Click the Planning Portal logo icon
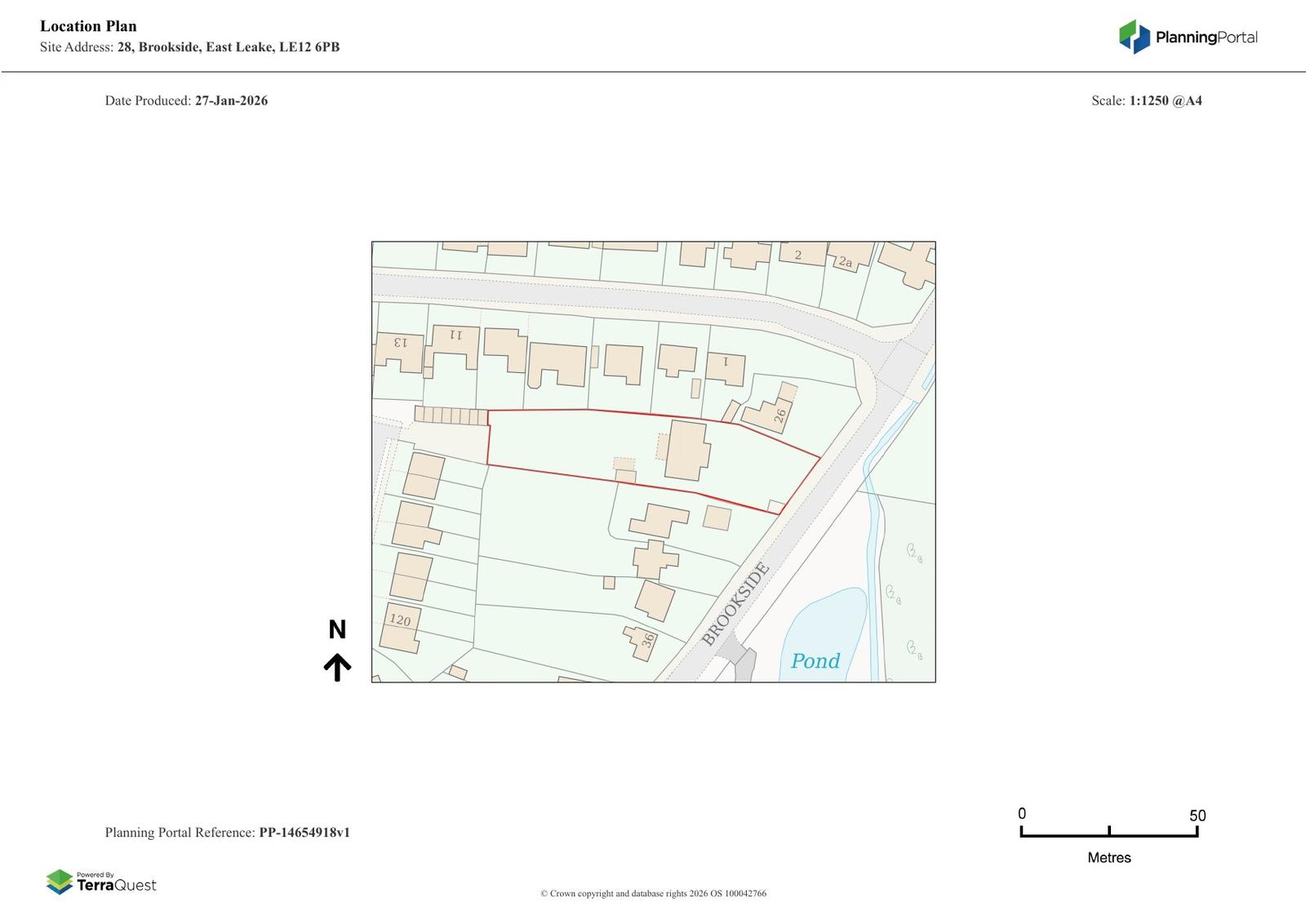The height and width of the screenshot is (924, 1306). (x=1134, y=37)
